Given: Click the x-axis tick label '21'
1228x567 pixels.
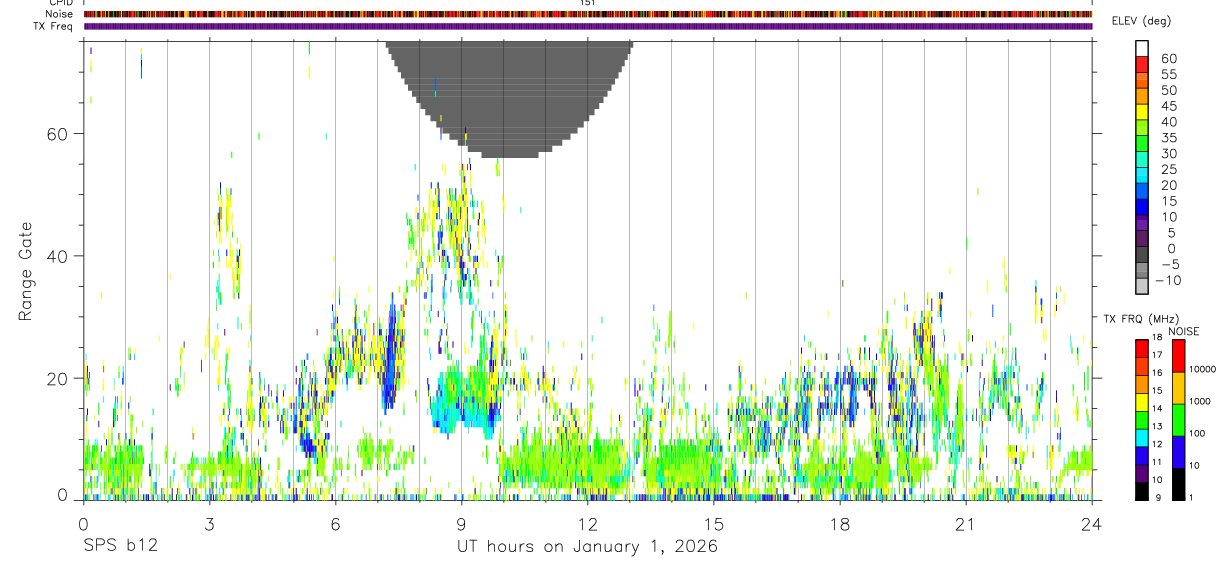Looking at the screenshot, I should [965, 524].
